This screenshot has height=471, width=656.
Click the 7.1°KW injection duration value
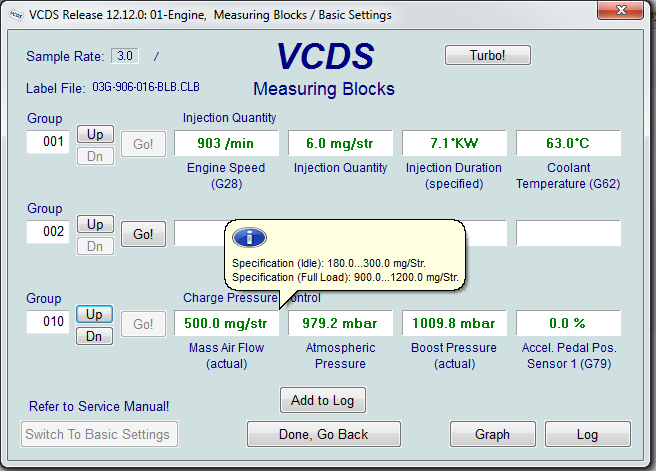tap(454, 143)
